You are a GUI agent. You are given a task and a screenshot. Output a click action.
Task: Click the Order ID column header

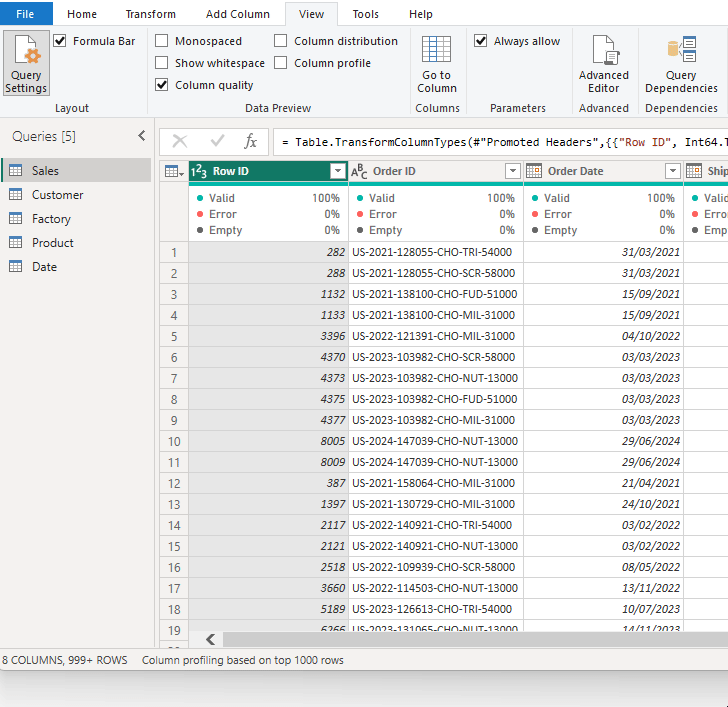click(x=436, y=171)
